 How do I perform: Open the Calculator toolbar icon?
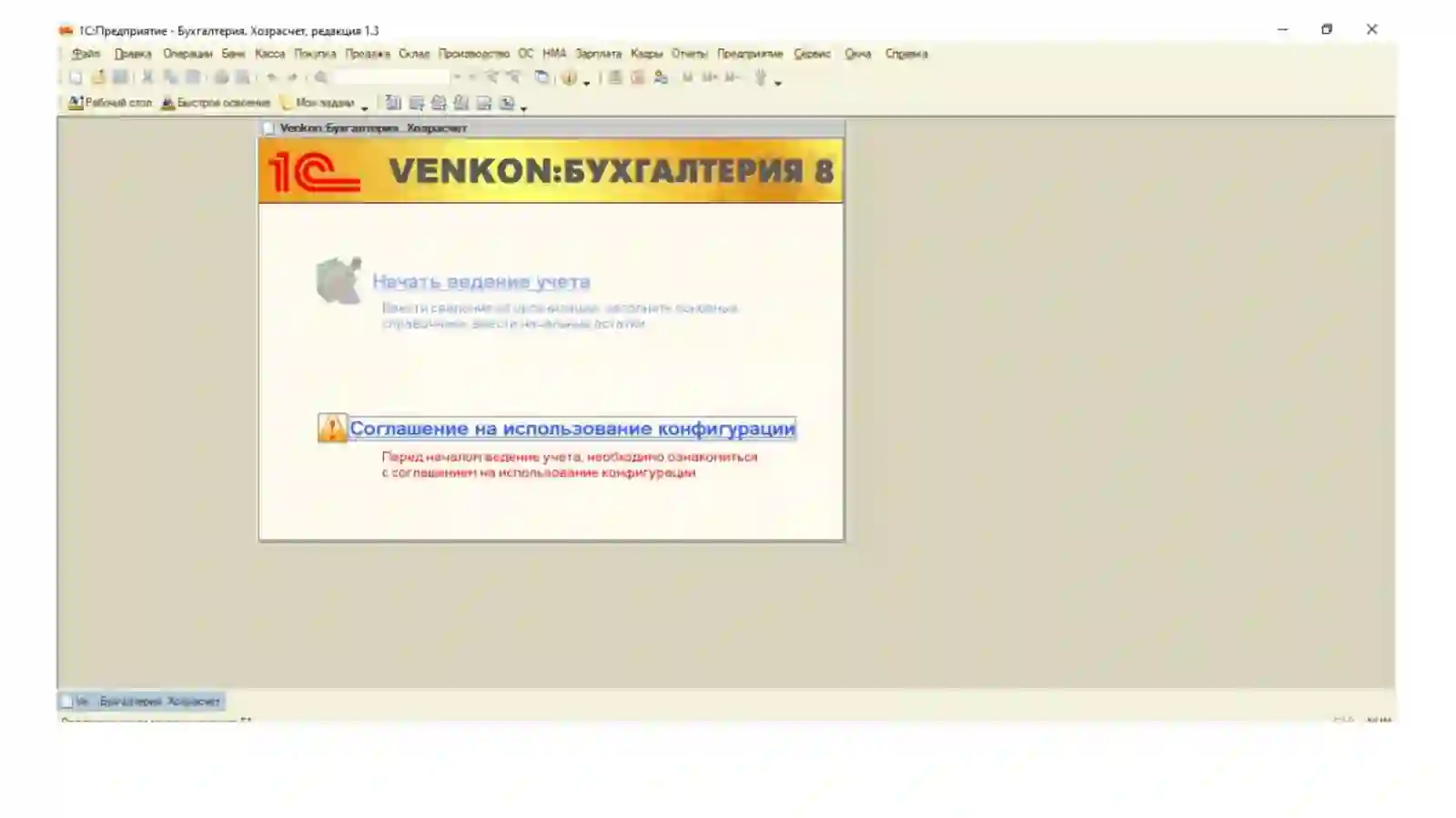pos(615,77)
